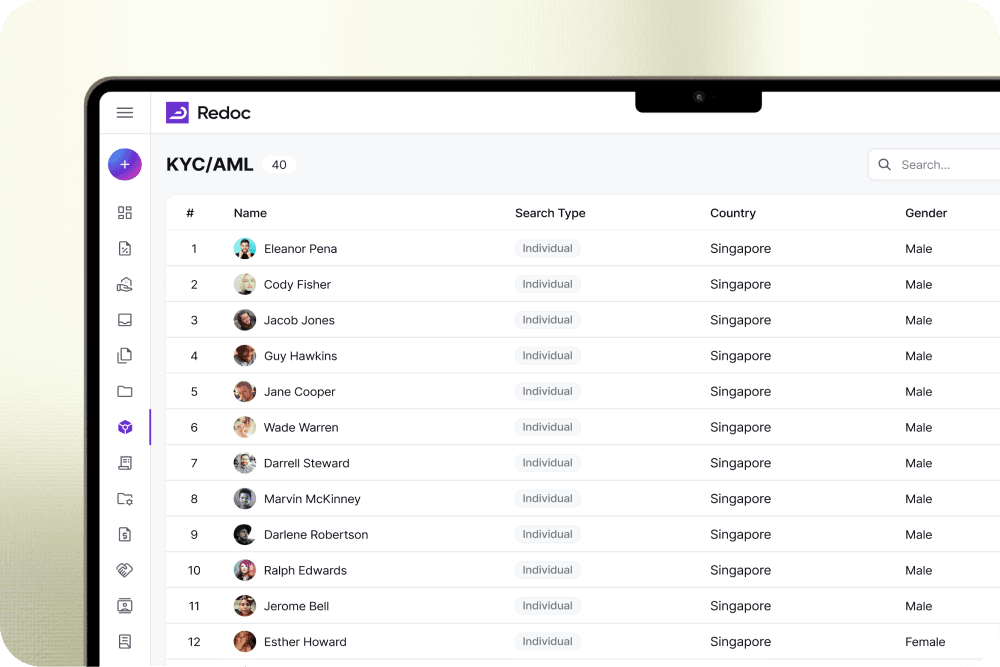The height and width of the screenshot is (667, 1000).
Task: Open the folder-settings icon in sidebar
Action: pyautogui.click(x=124, y=498)
